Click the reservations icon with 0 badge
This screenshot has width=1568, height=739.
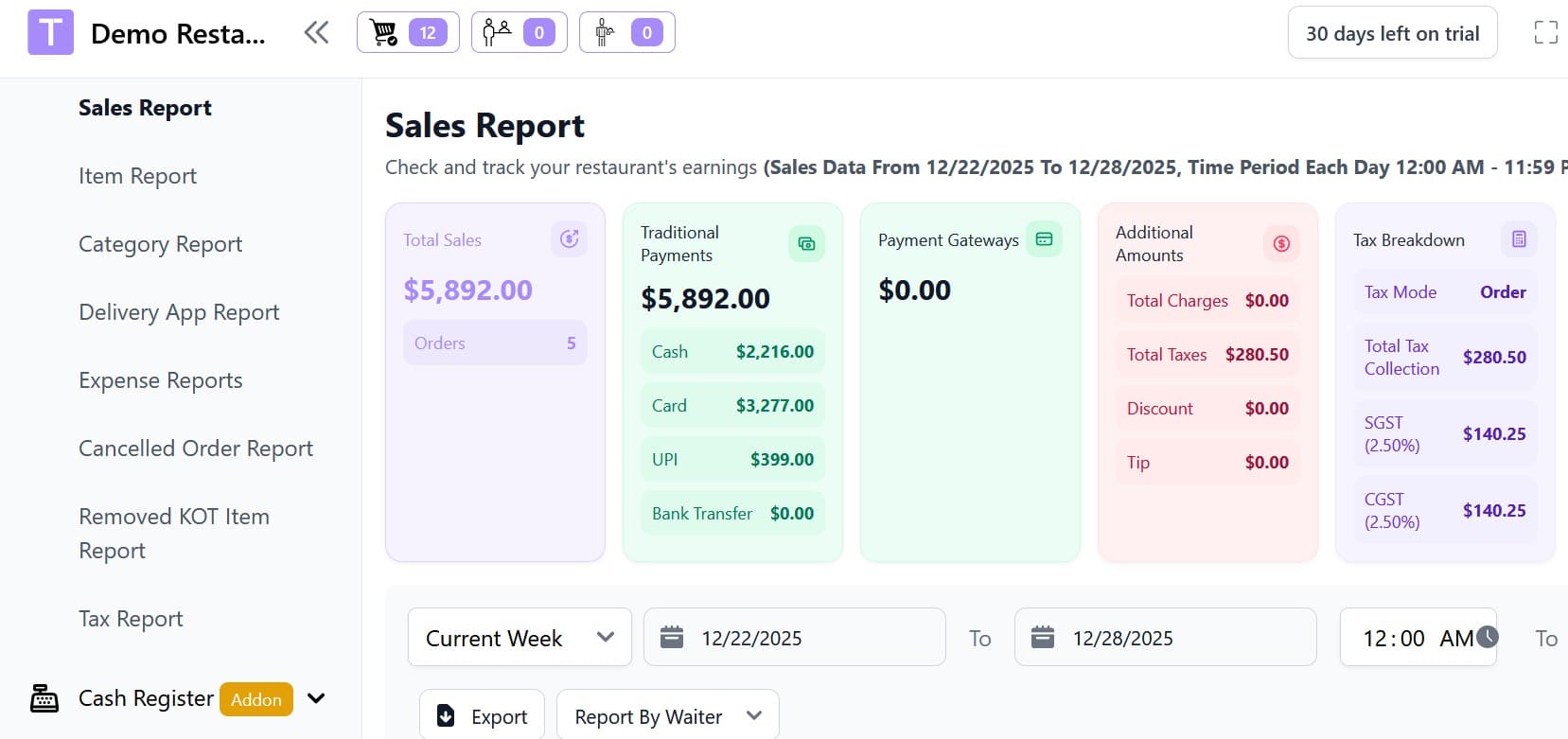[519, 33]
